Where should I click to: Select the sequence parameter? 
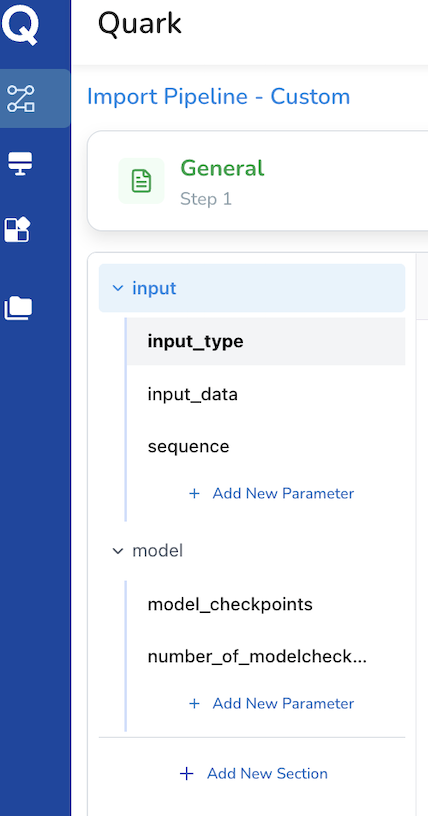(266, 447)
